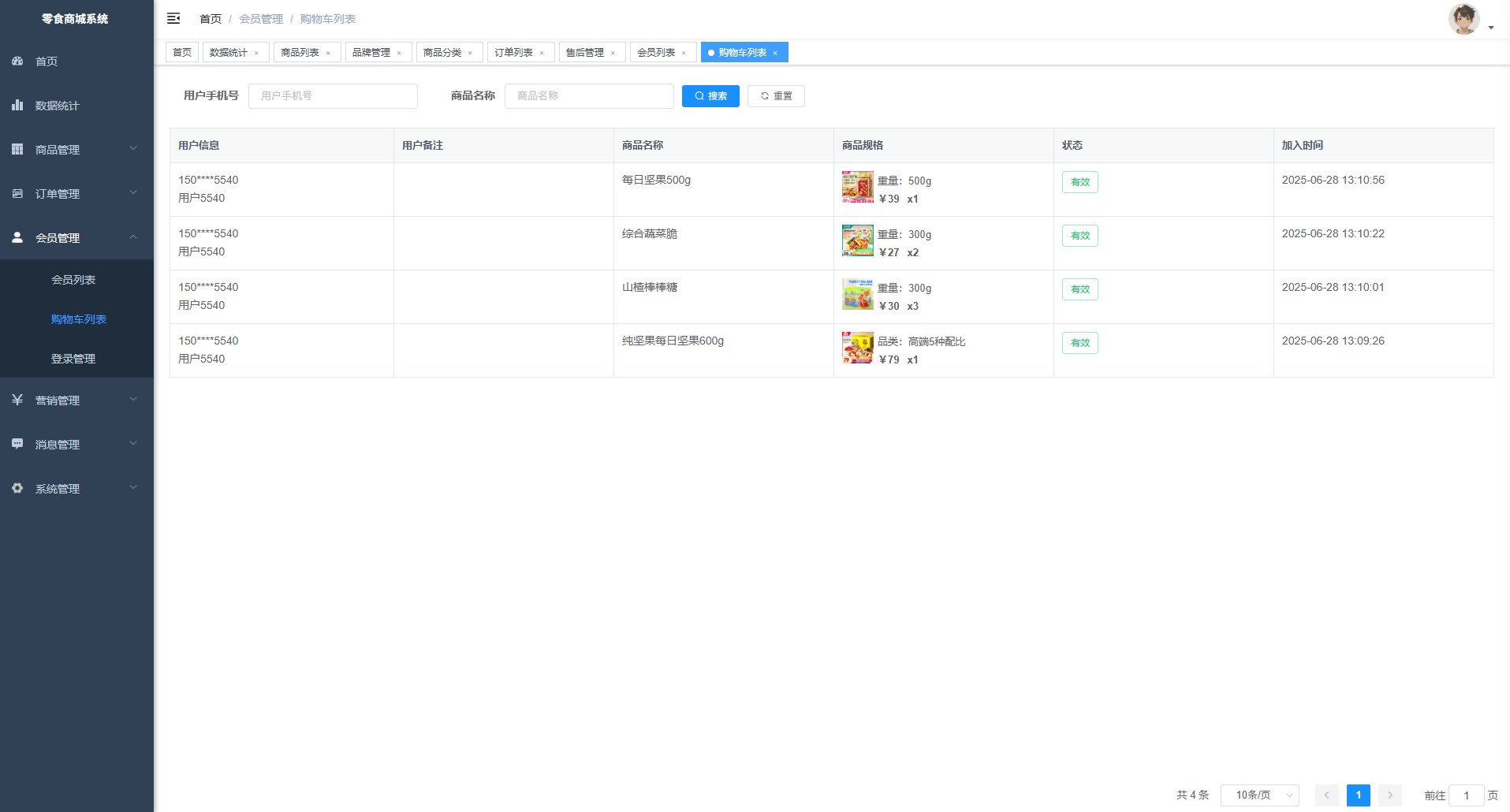Viewport: 1510px width, 812px height.
Task: Switch to the 订单列表 tab
Action: (x=513, y=53)
